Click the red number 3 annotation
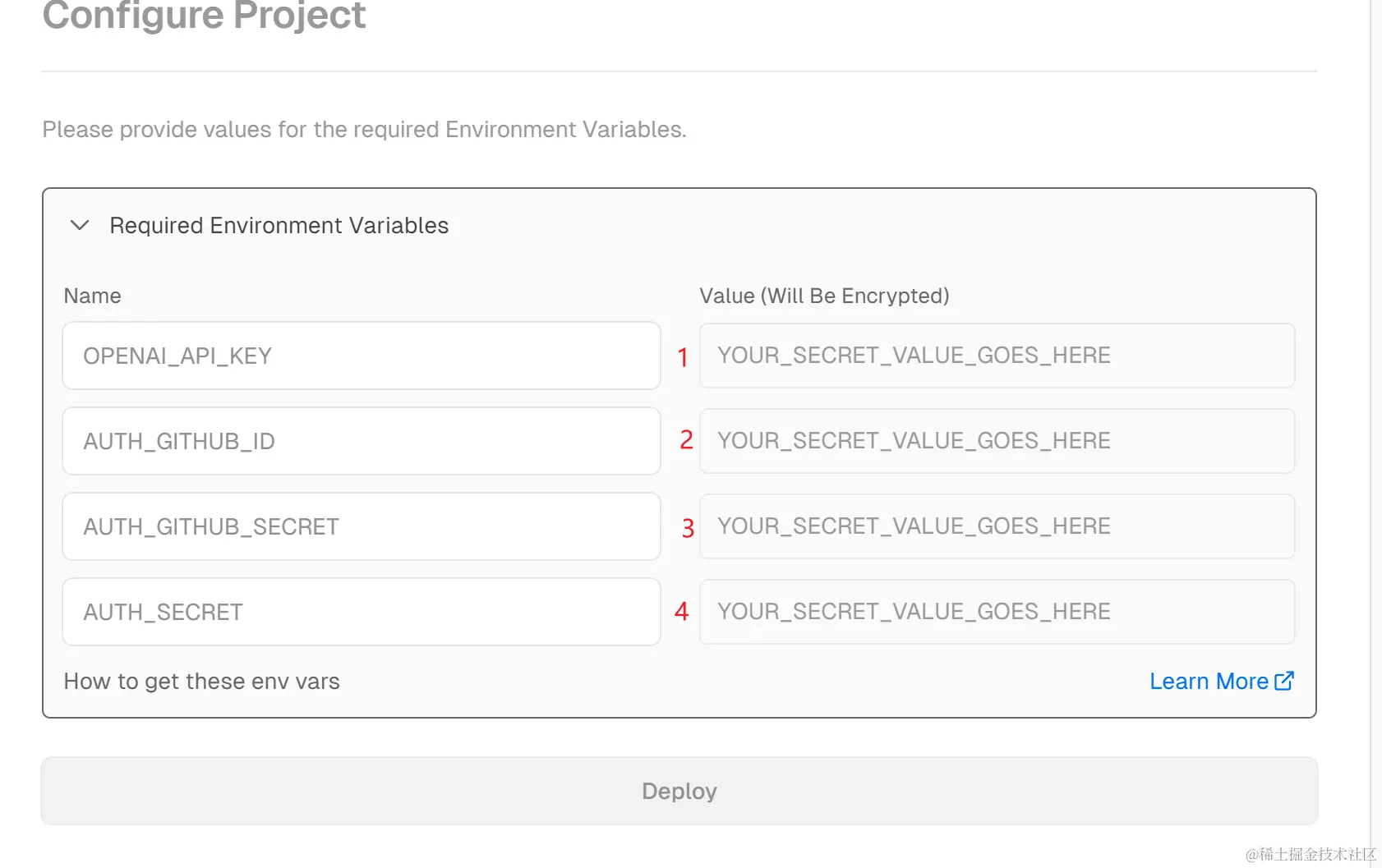Screen dimensions: 1382x868 688,528
